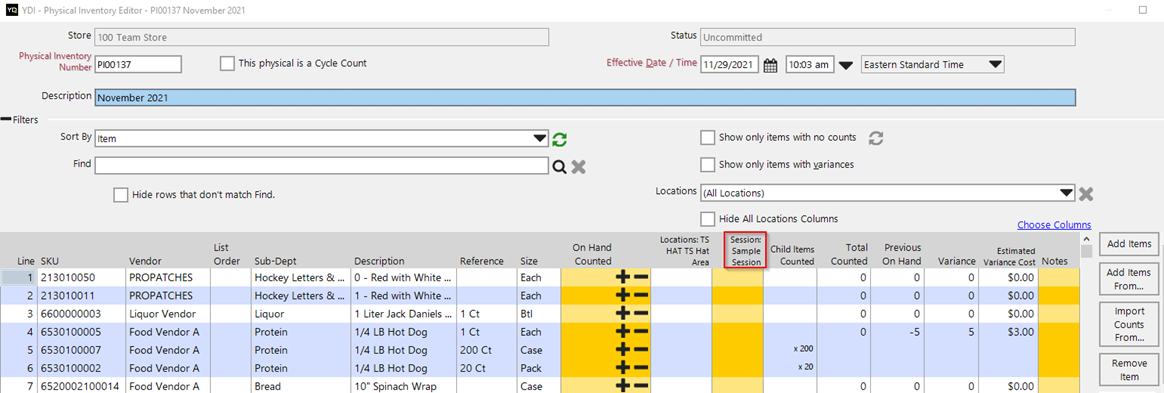Click minus icon for SKU 6530100005
The height and width of the screenshot is (393, 1164).
(641, 331)
